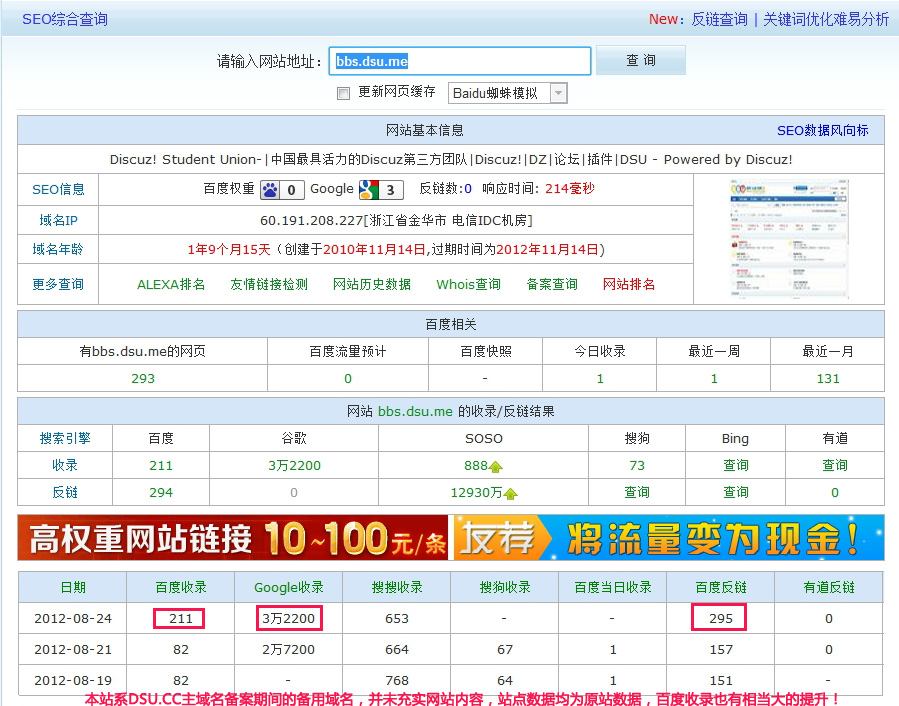Click the 有道反链 column header
The height and width of the screenshot is (706, 899).
coord(828,587)
